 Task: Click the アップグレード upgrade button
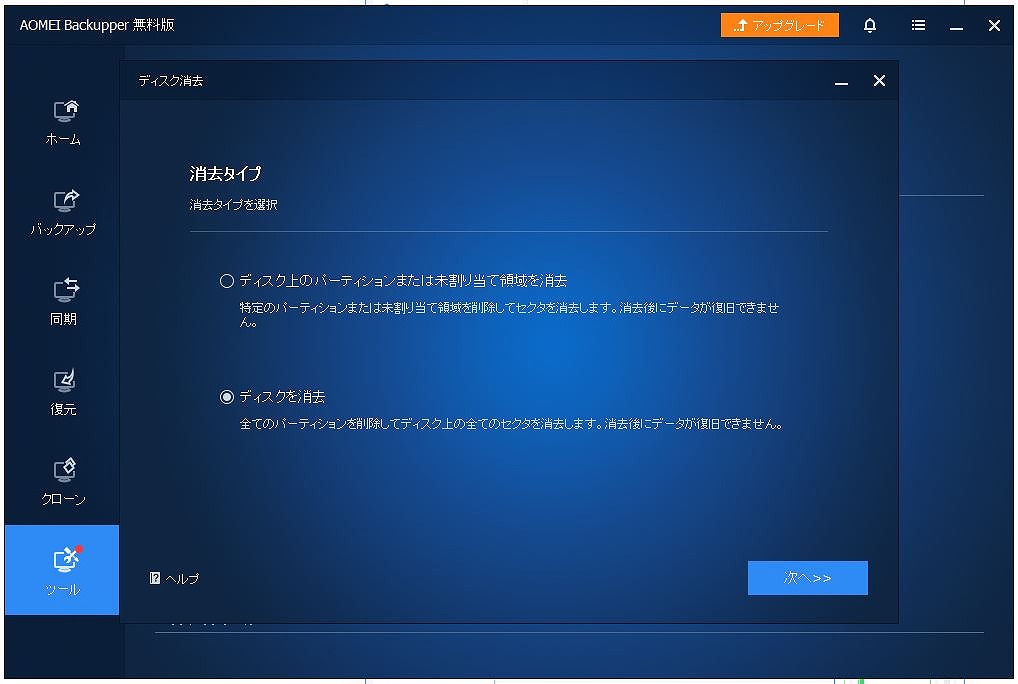(x=779, y=25)
